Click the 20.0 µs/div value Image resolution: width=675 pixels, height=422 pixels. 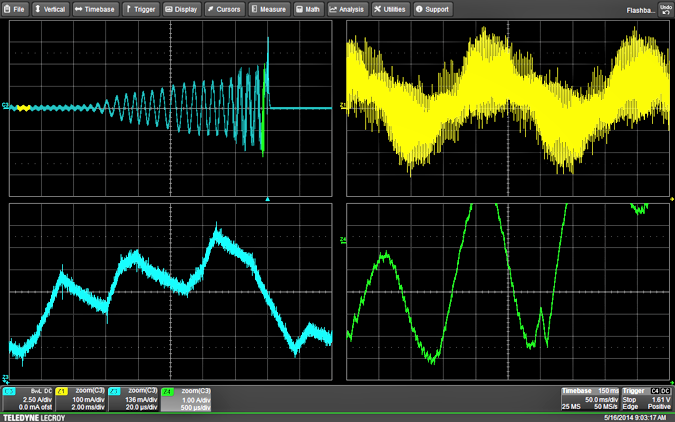pos(142,407)
